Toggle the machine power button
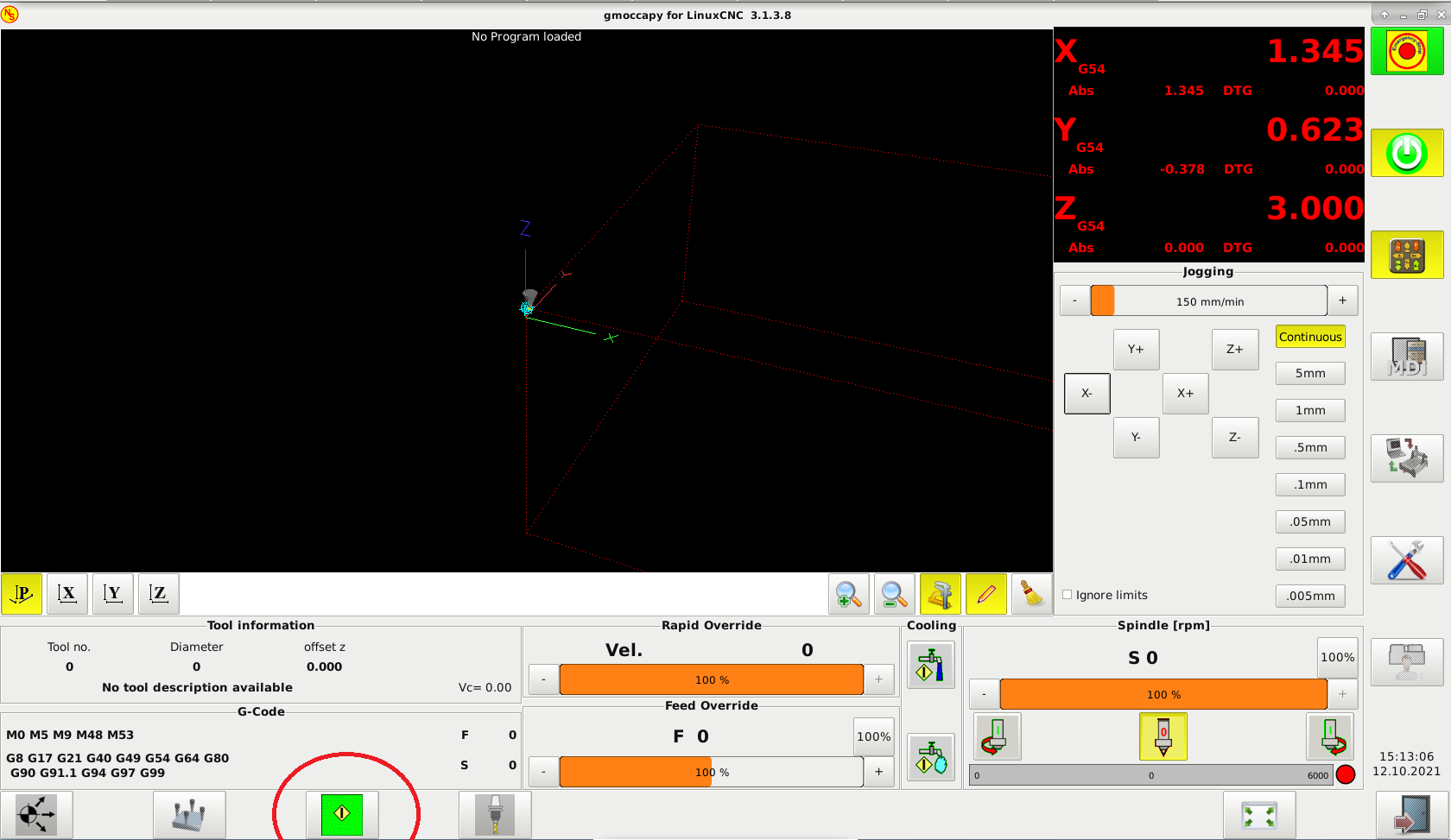Screen dimensions: 1451x840 [1406, 154]
